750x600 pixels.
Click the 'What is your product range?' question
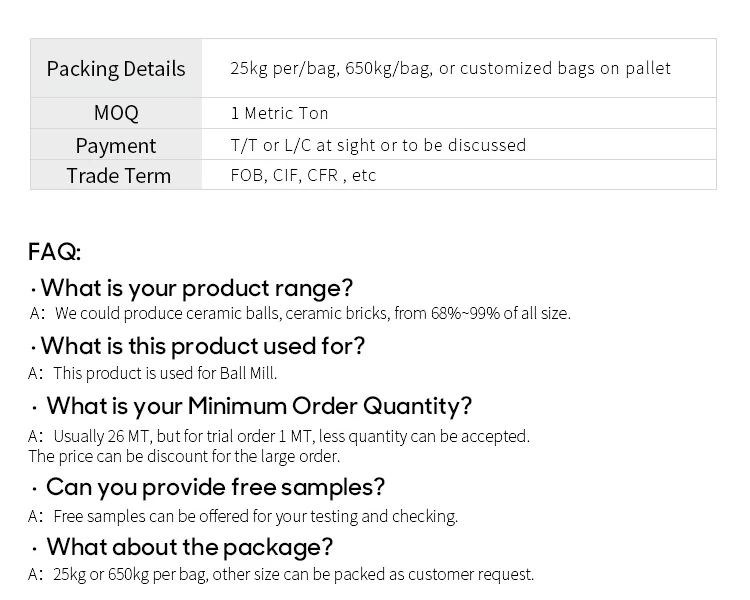(x=197, y=288)
